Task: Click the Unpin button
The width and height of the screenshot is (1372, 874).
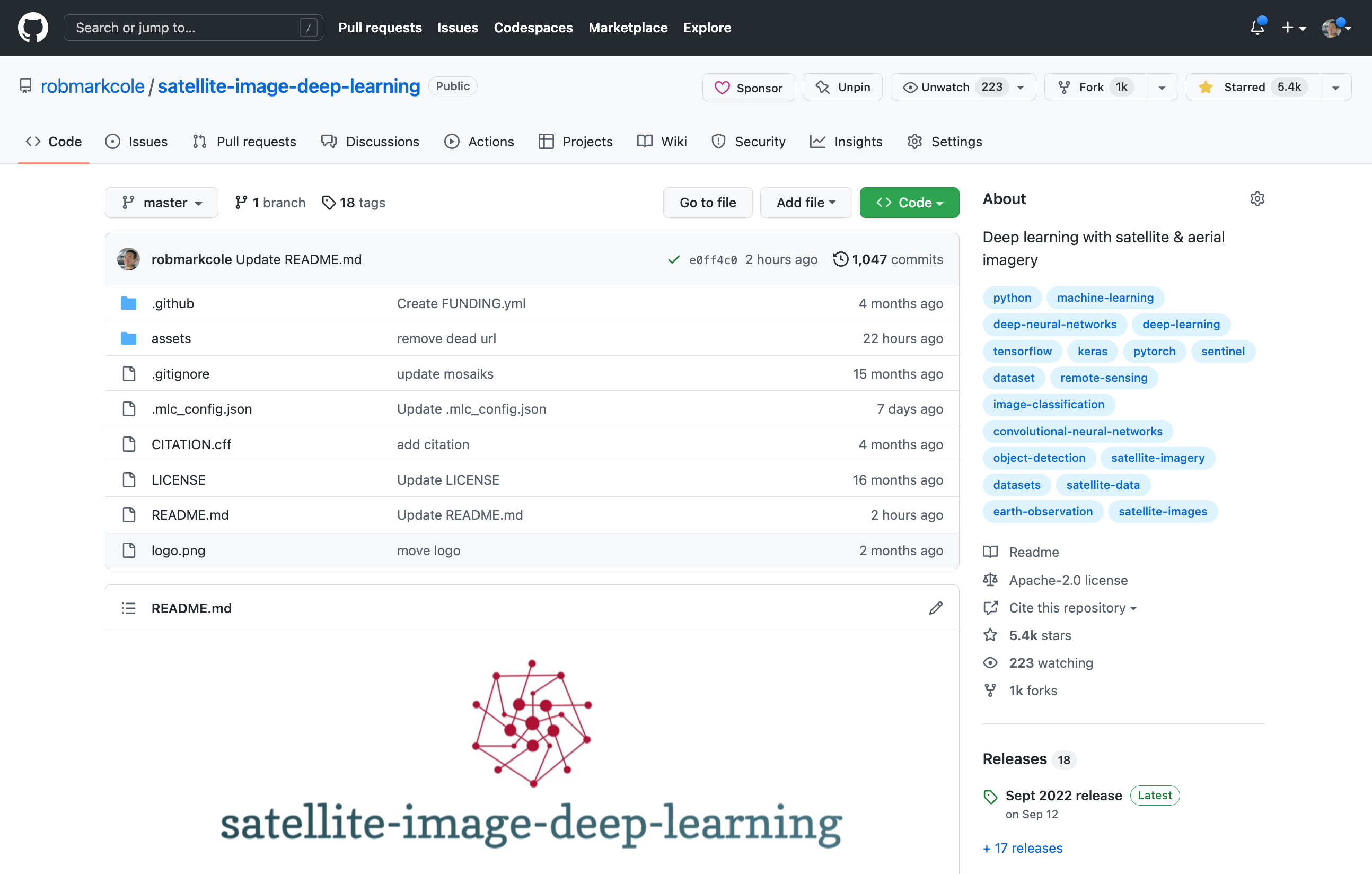Action: coord(842,86)
